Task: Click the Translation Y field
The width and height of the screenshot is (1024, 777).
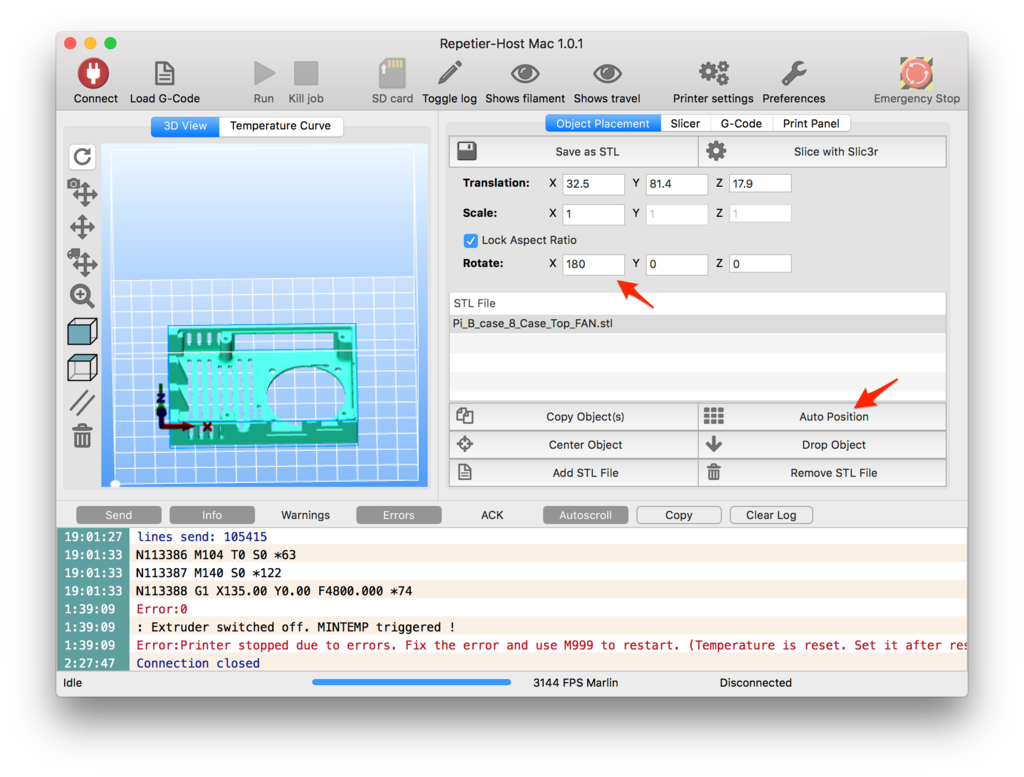Action: click(677, 183)
